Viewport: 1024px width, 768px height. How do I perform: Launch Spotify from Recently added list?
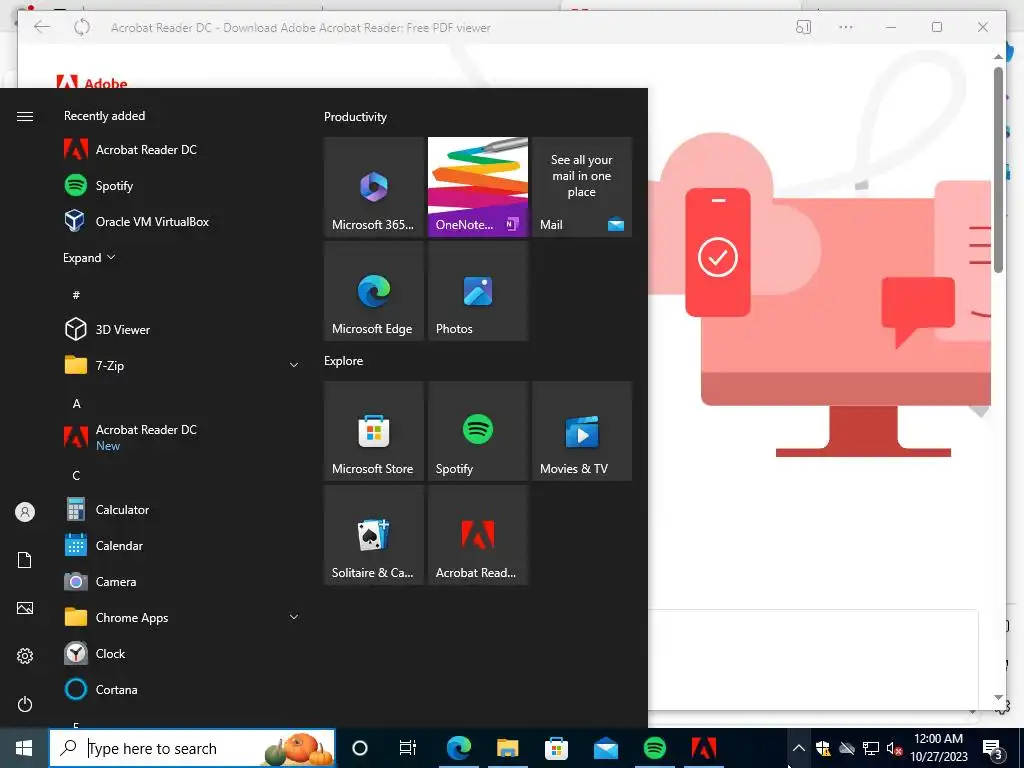182,185
